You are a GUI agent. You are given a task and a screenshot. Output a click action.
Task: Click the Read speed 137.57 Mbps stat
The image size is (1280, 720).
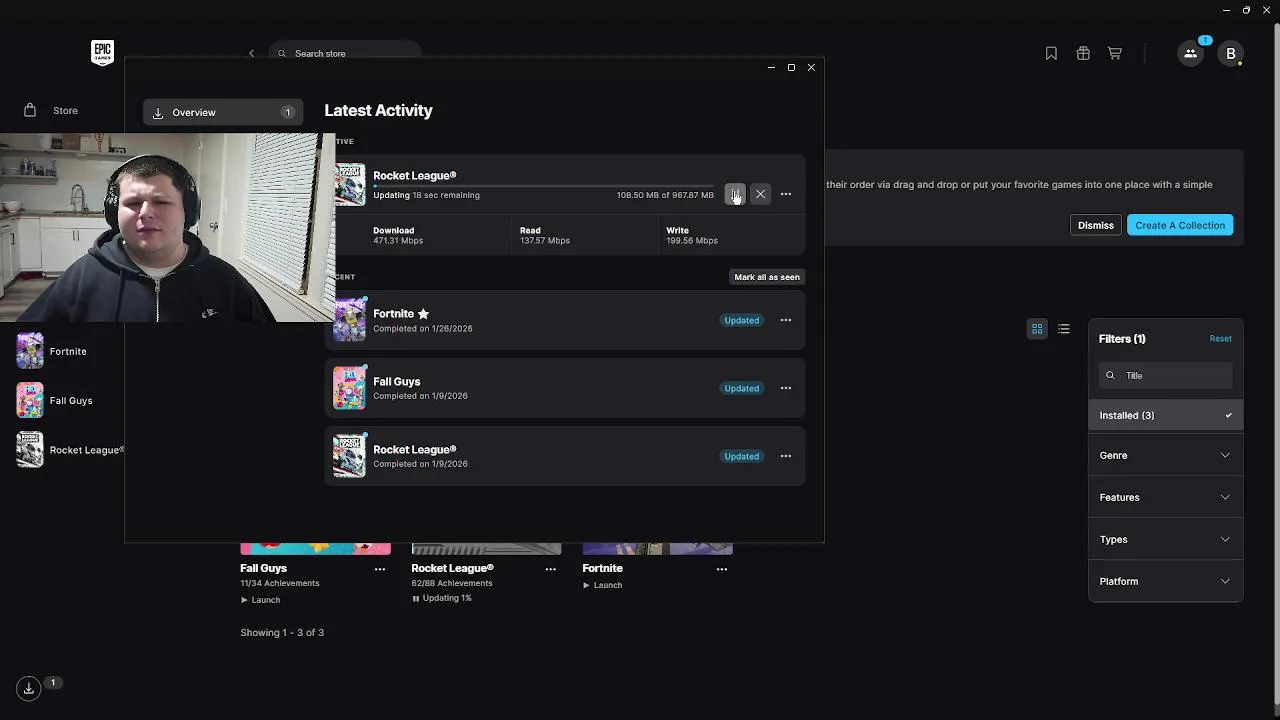tap(544, 235)
